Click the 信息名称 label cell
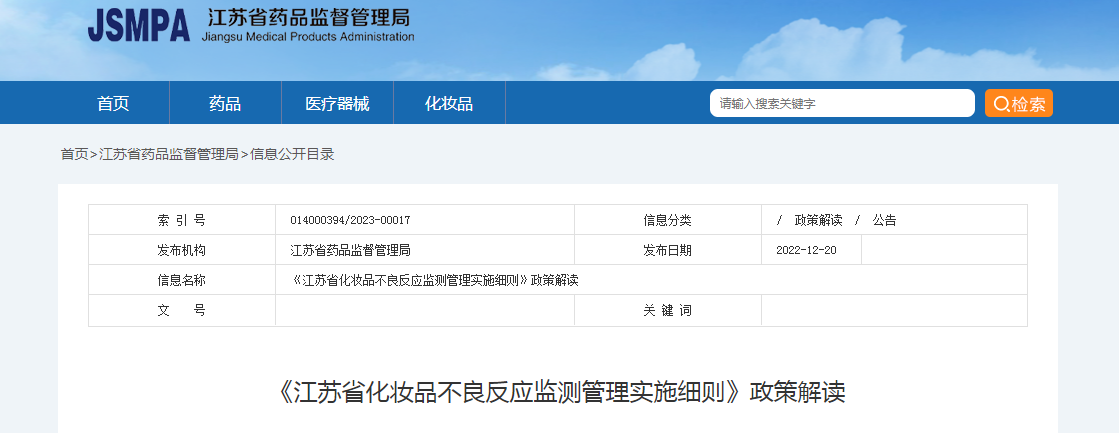1119x433 pixels. tap(182, 280)
